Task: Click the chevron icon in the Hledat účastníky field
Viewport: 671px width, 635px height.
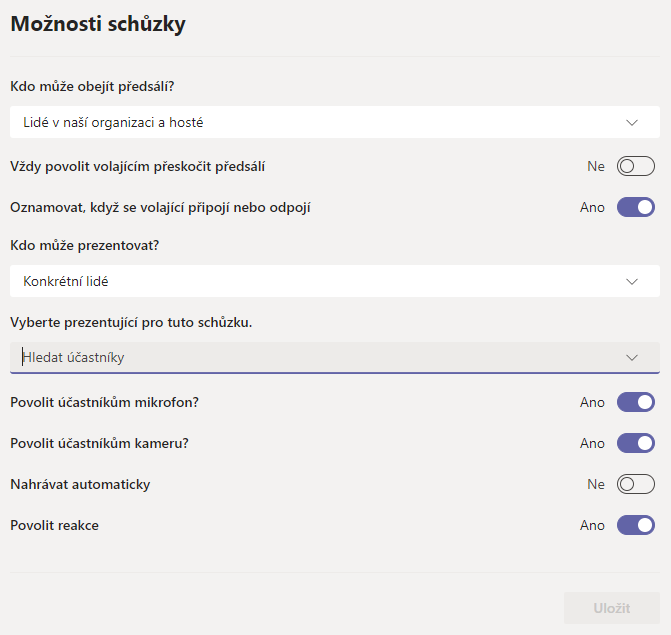Action: (x=631, y=358)
